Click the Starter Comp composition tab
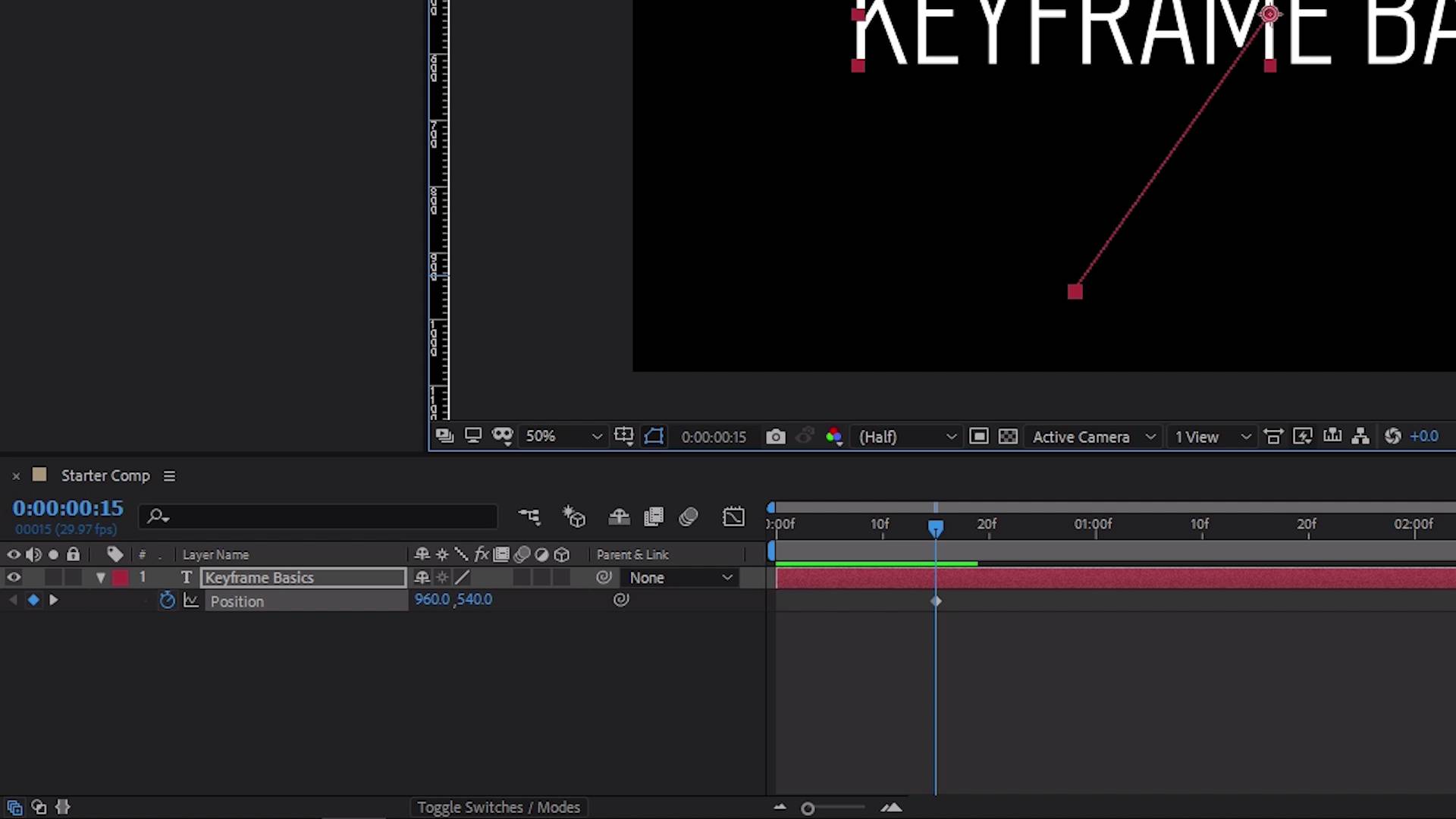 click(x=106, y=474)
